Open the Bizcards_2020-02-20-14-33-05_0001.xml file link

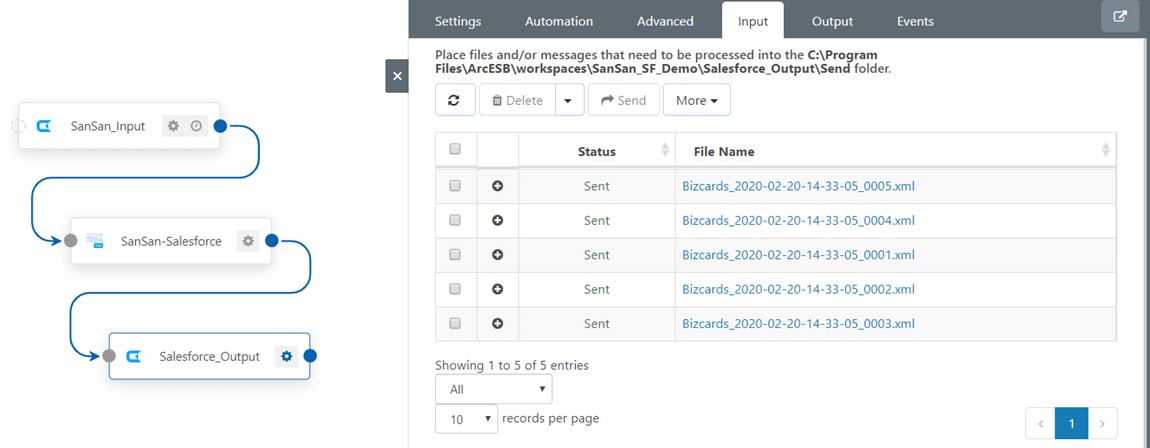798,255
